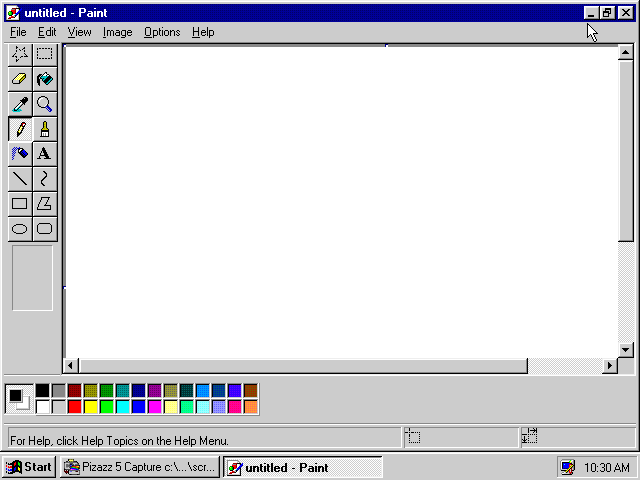Minimize the Paint window

(591, 13)
